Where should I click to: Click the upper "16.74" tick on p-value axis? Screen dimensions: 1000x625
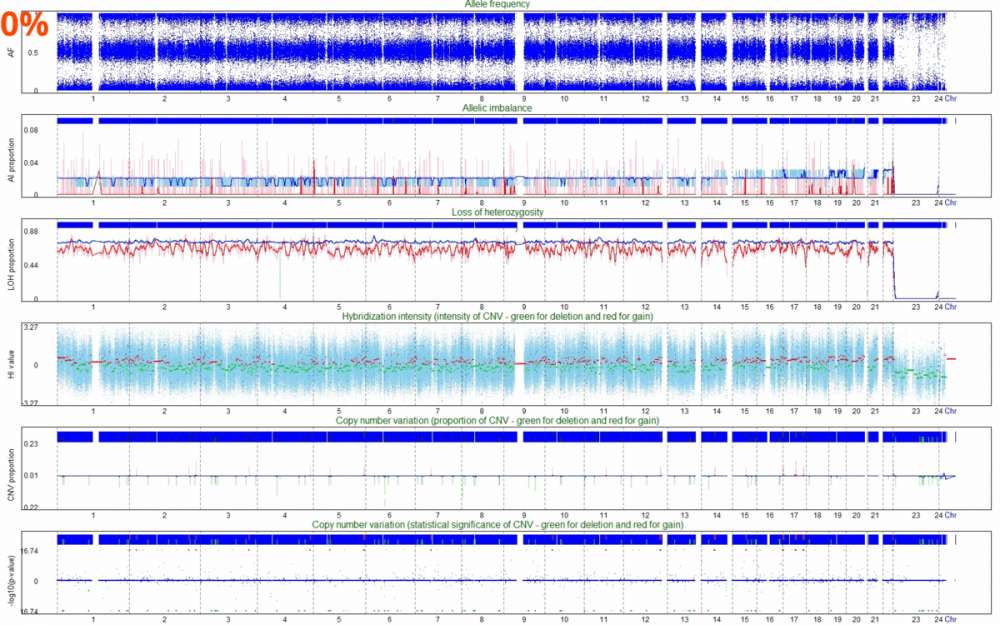click(x=29, y=551)
